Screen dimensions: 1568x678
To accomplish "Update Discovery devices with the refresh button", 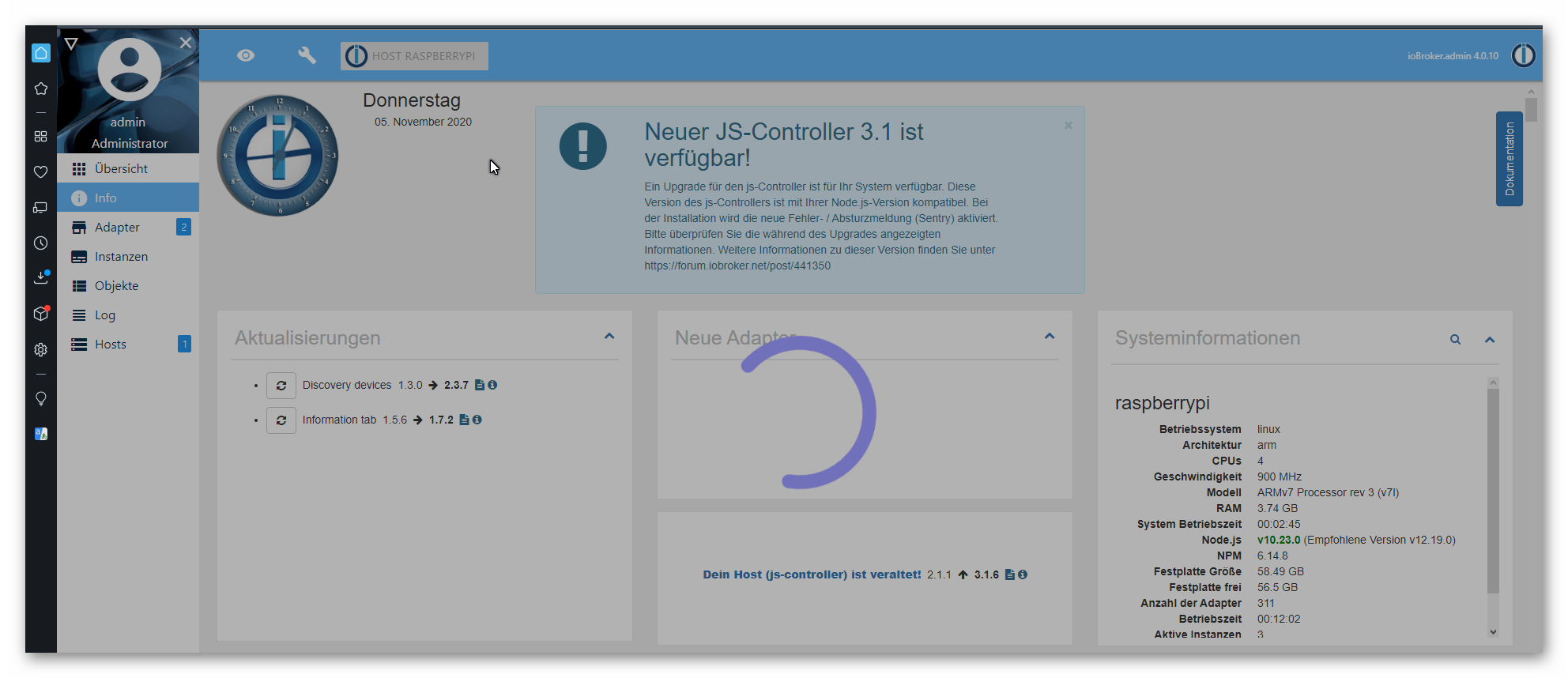I will (281, 385).
